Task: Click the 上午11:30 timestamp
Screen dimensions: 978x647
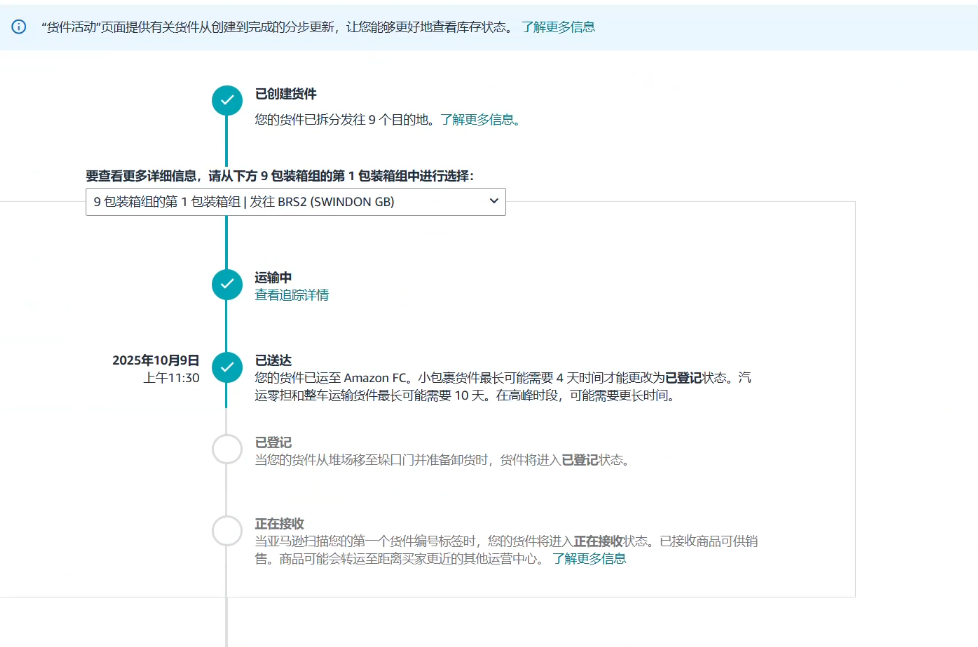Action: [x=171, y=378]
